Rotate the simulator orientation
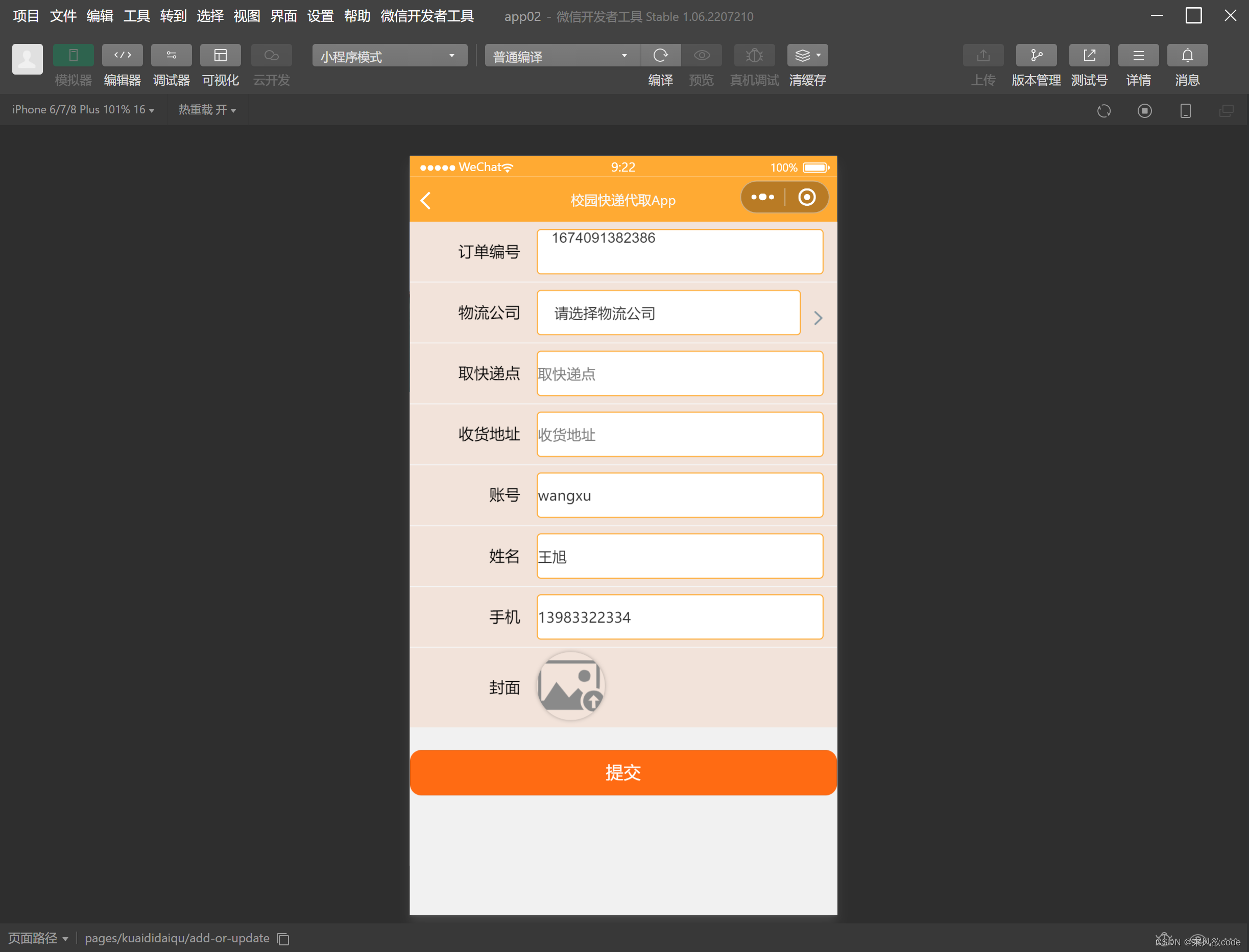 [1104, 110]
